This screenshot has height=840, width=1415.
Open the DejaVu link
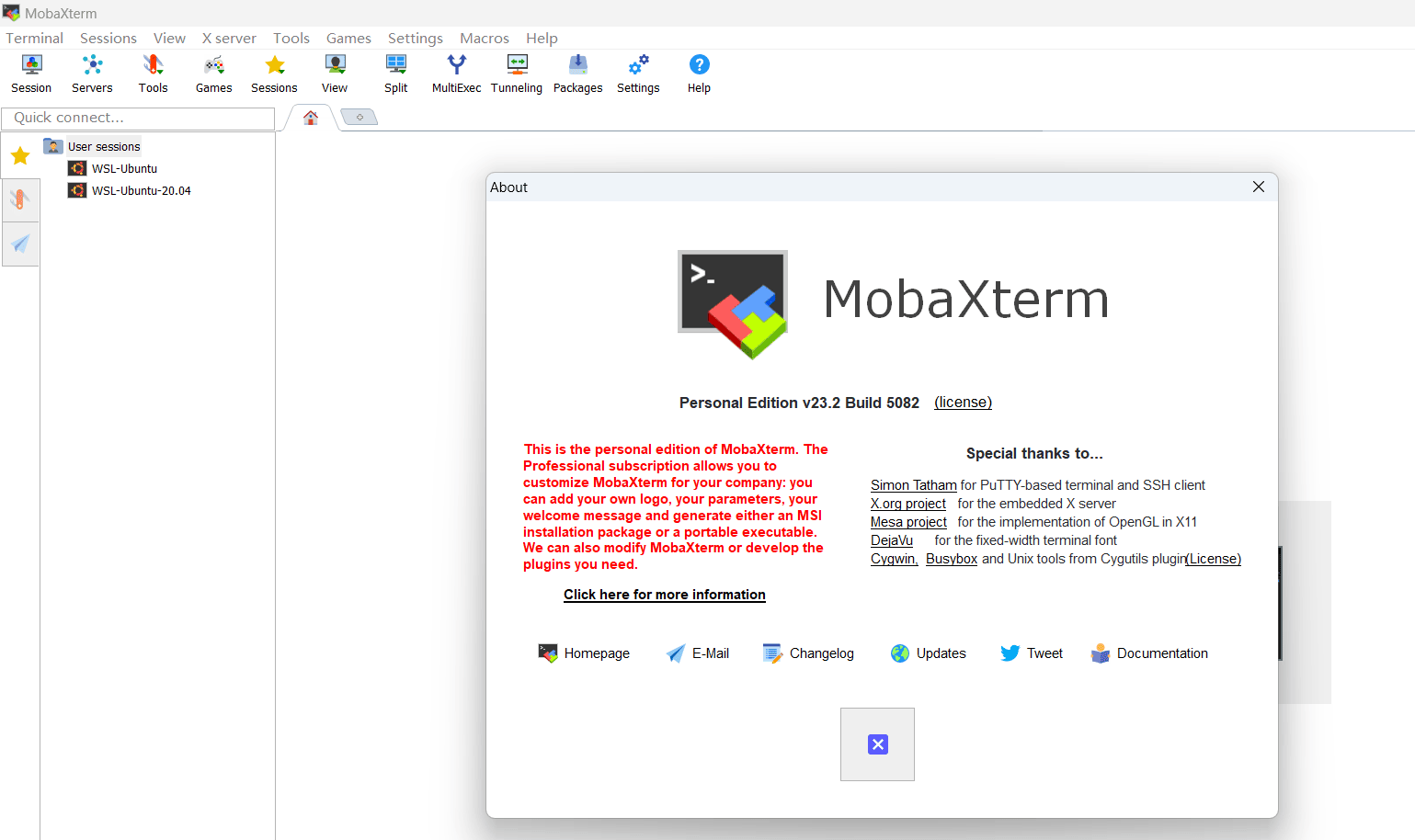tap(892, 540)
